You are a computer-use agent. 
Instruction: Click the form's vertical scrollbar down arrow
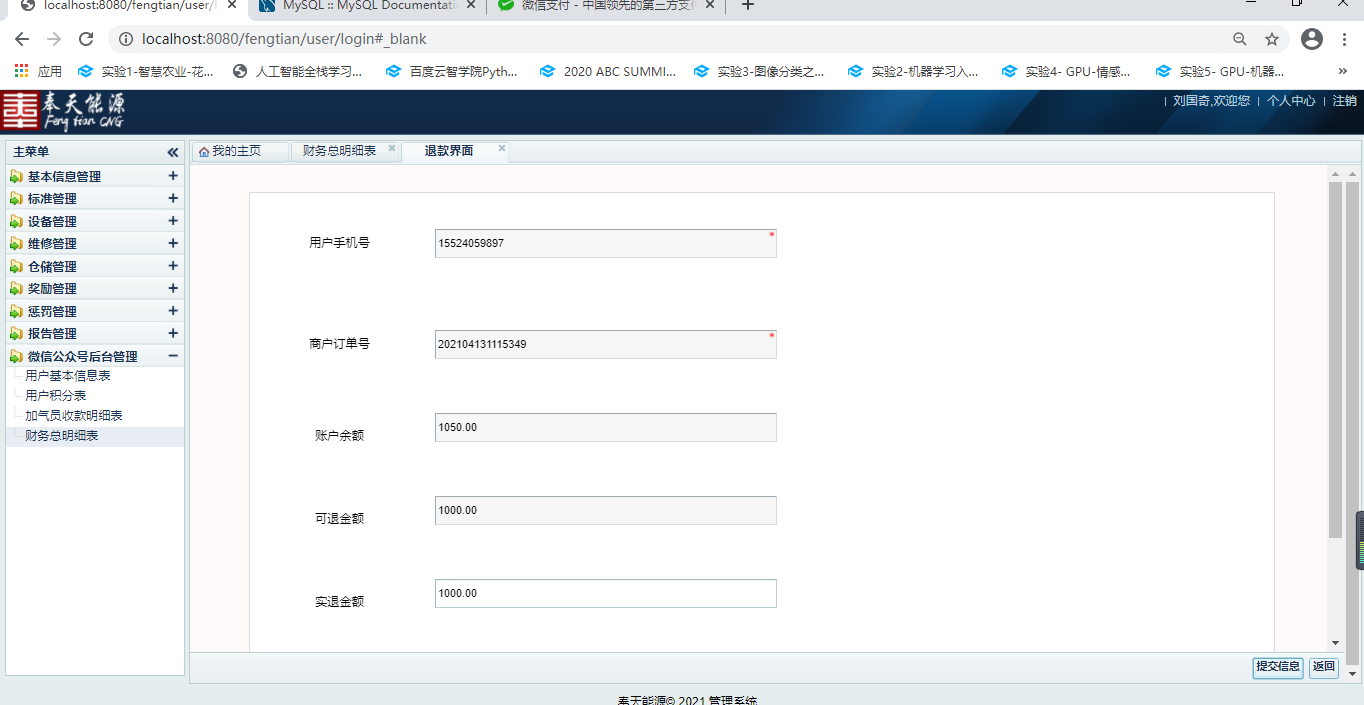[x=1335, y=643]
